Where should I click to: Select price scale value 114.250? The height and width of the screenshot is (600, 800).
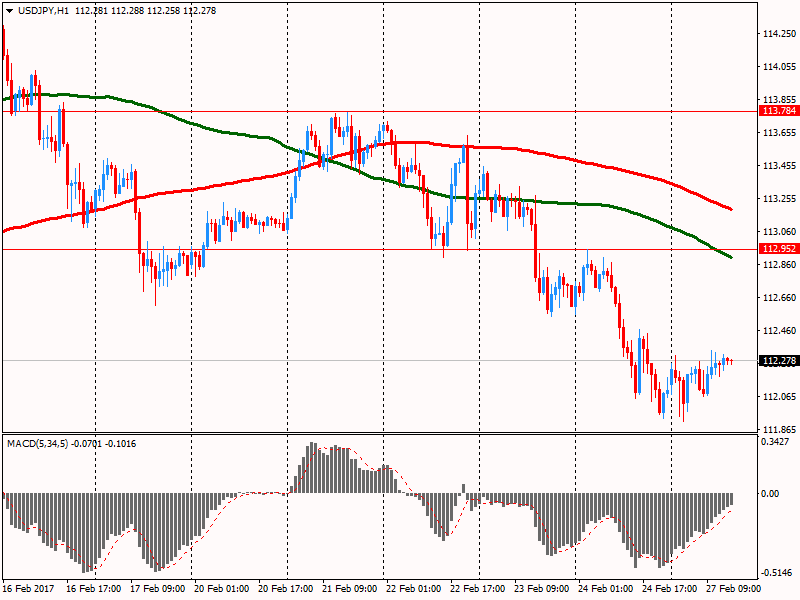click(x=779, y=34)
